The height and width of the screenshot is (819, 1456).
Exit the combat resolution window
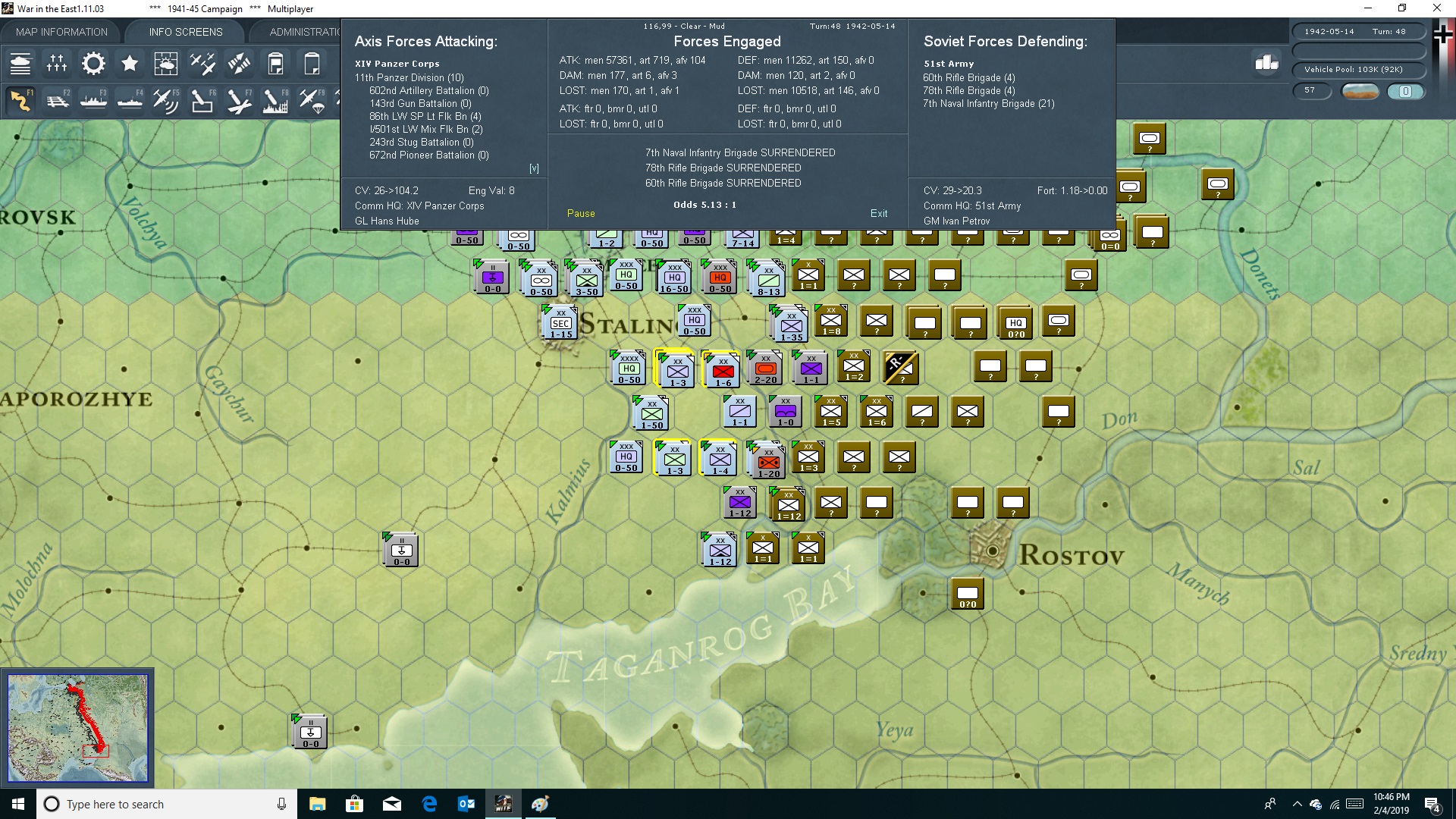point(879,213)
